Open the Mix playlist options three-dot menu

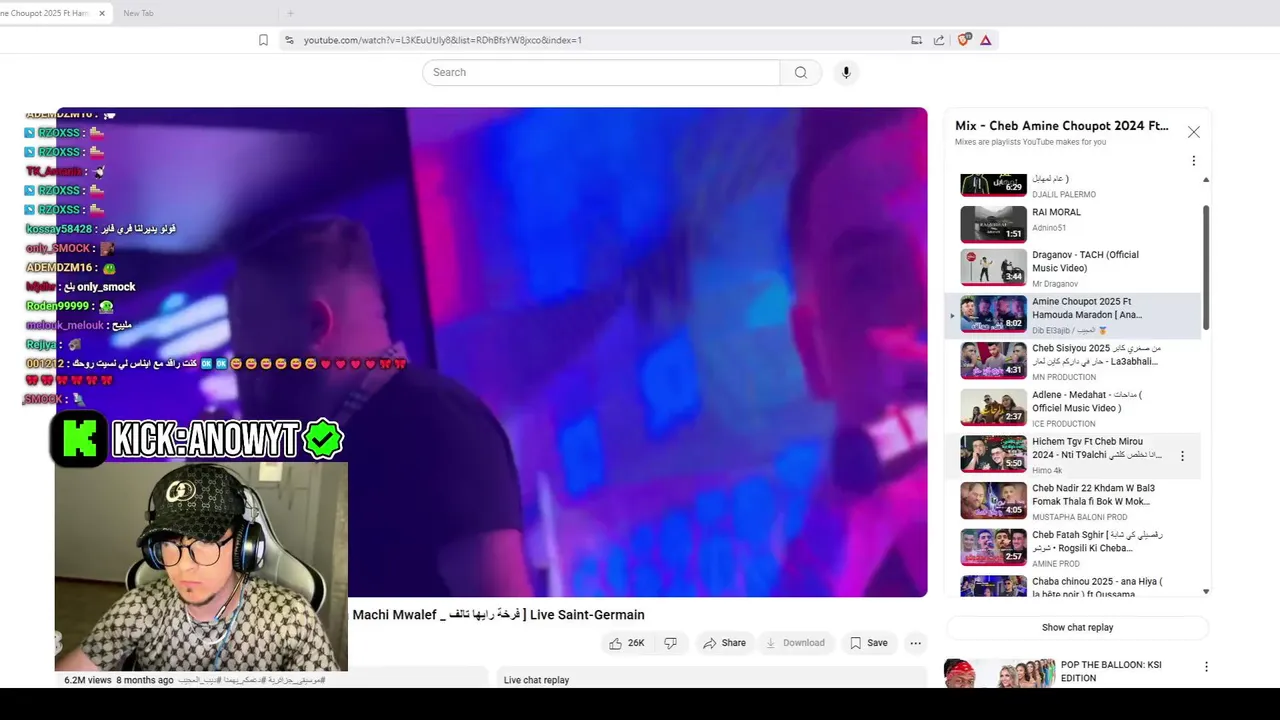click(1193, 161)
